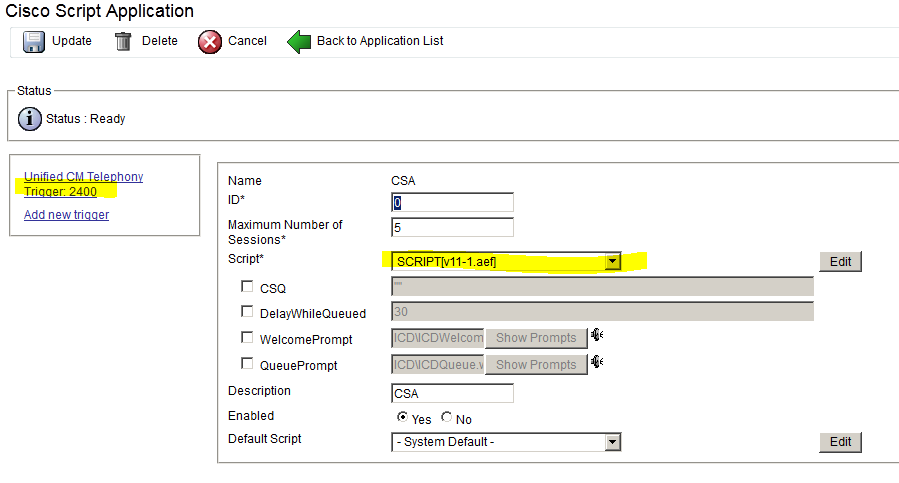
Task: Click Edit button next to Script
Action: [840, 262]
